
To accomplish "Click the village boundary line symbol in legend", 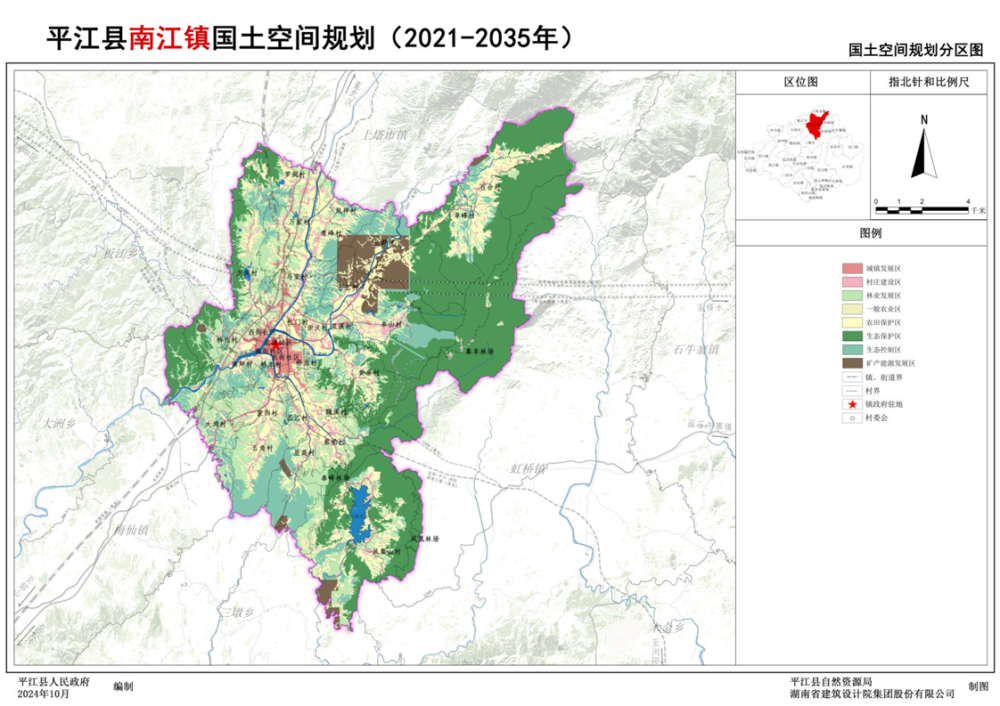I will click(852, 391).
